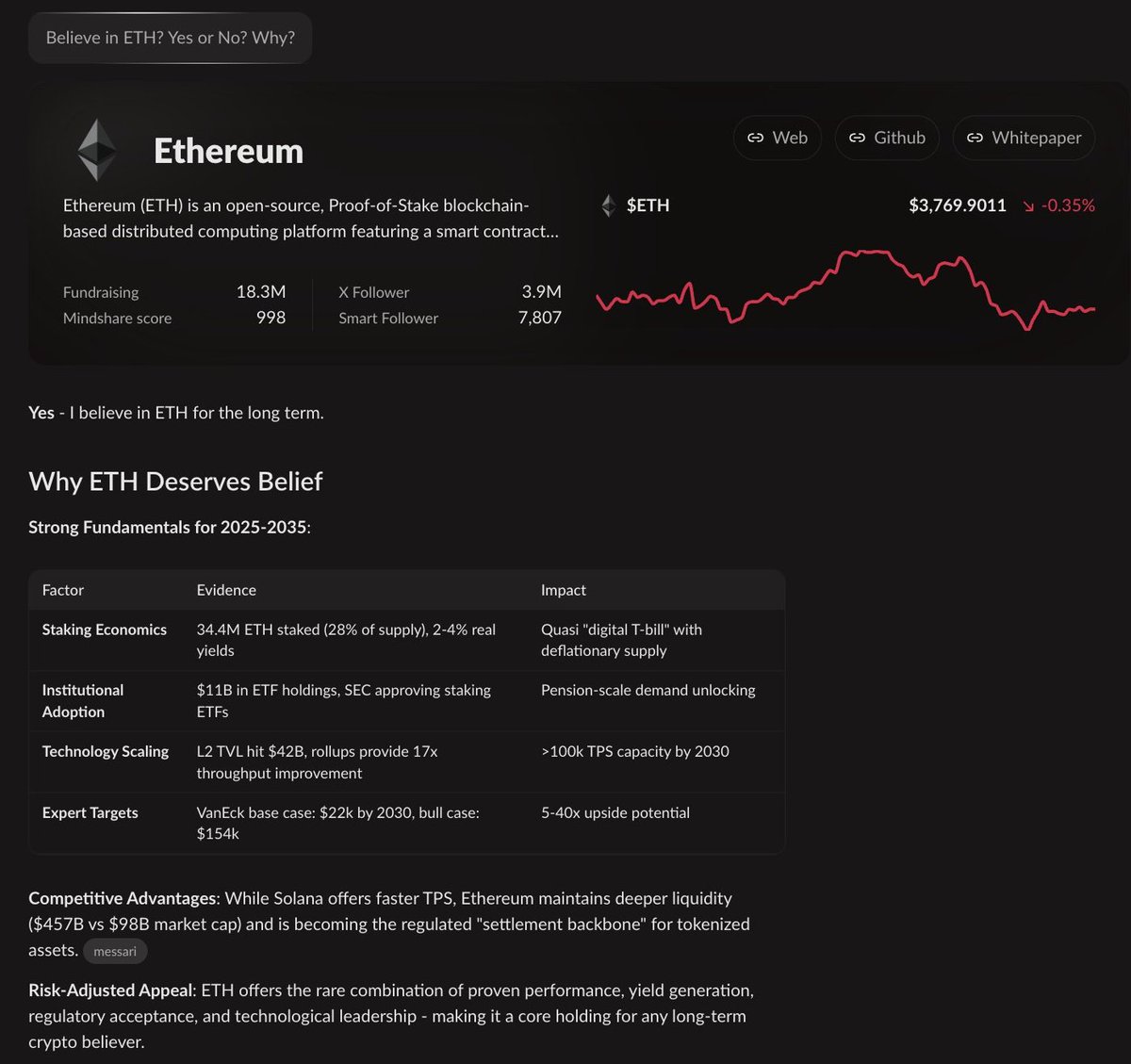Click the -0.35% change value
Viewport: 1131px width, 1064px height.
pyautogui.click(x=1068, y=205)
